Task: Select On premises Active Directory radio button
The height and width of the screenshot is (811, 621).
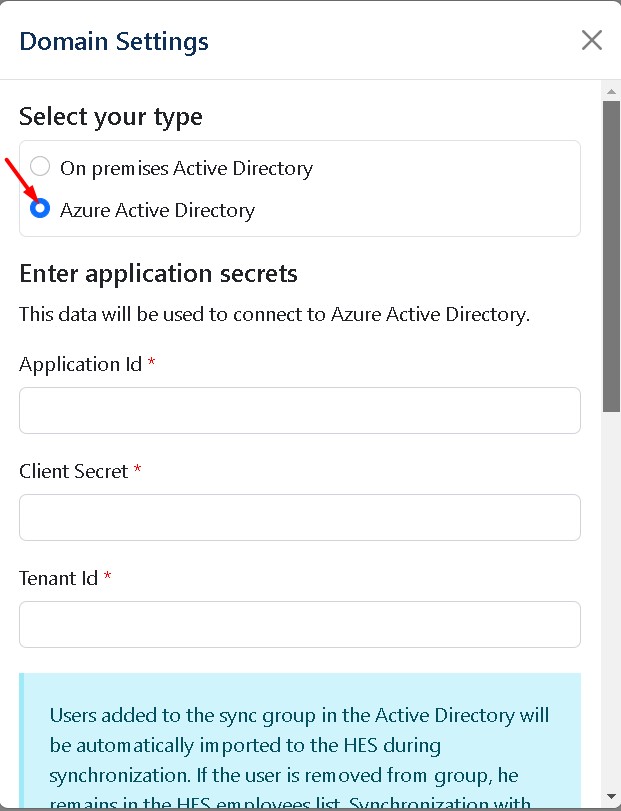Action: pos(40,167)
